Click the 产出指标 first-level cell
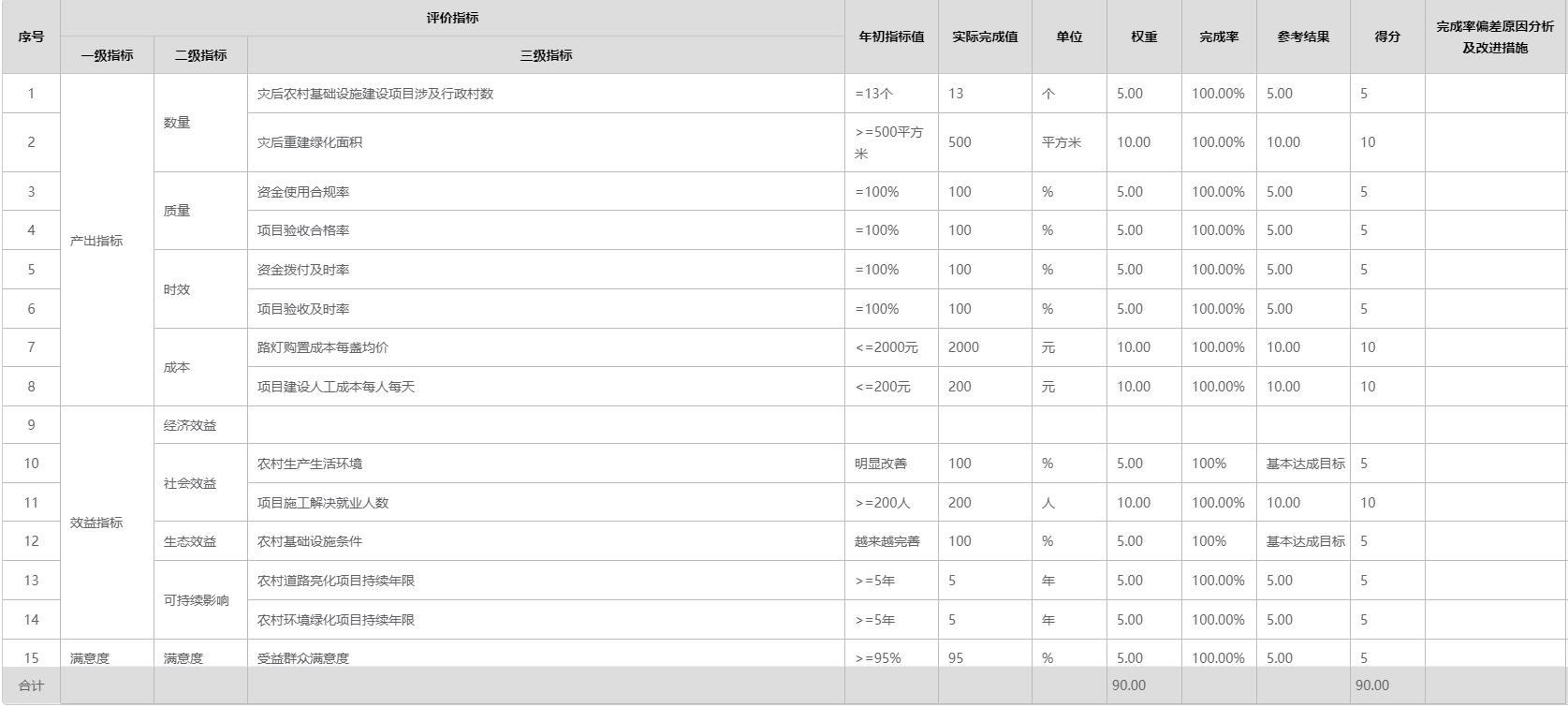This screenshot has width=1568, height=707. click(x=96, y=241)
